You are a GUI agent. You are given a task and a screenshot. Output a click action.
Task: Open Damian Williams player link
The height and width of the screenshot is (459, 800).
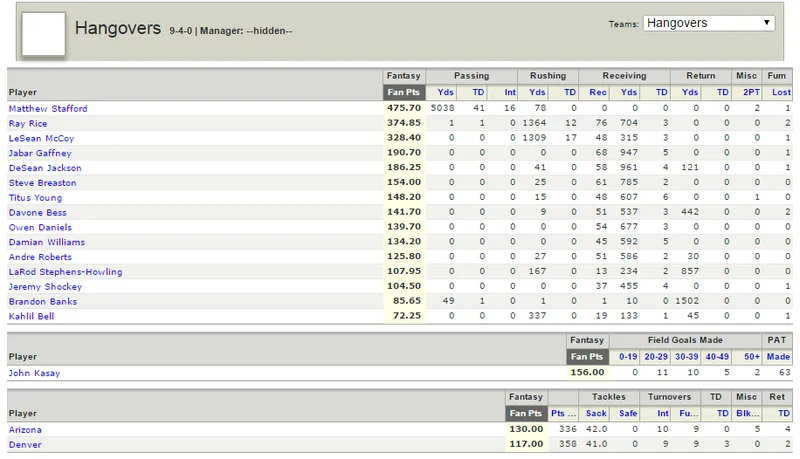click(46, 242)
